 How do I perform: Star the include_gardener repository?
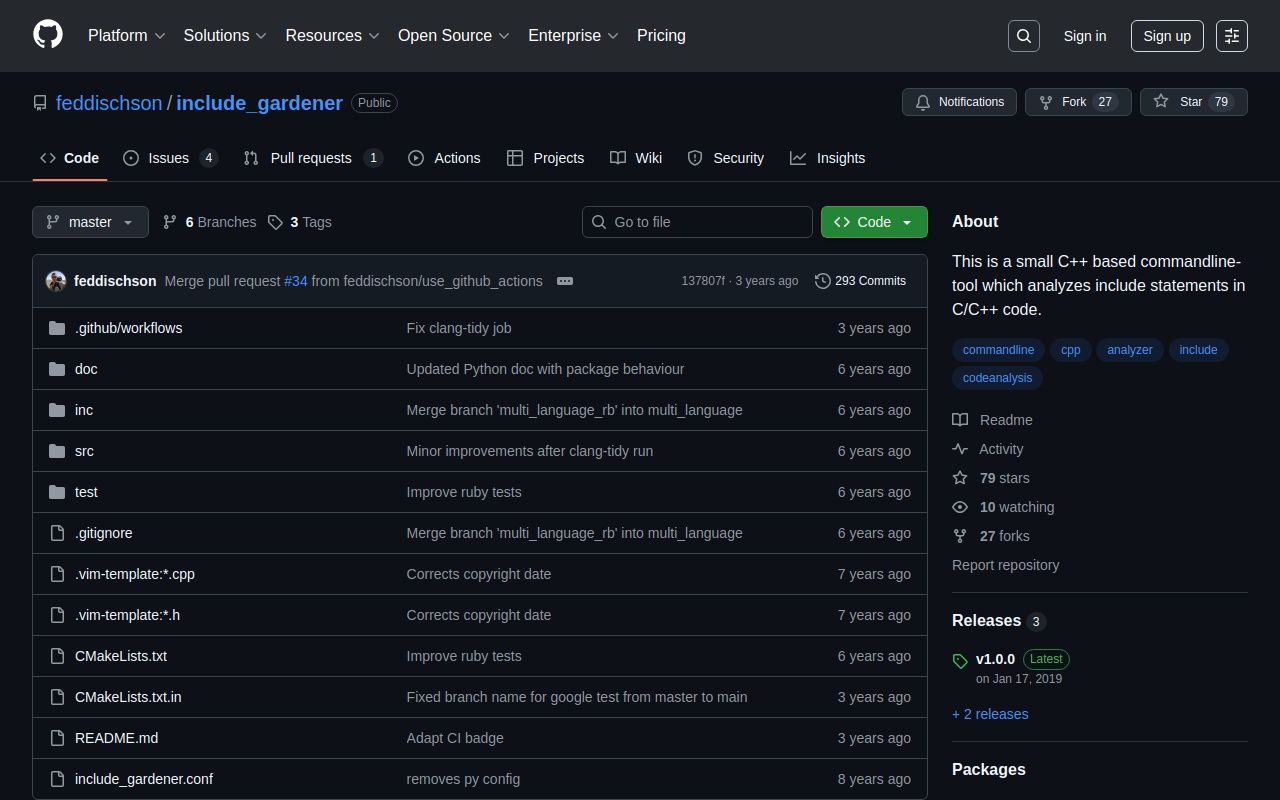point(1193,102)
